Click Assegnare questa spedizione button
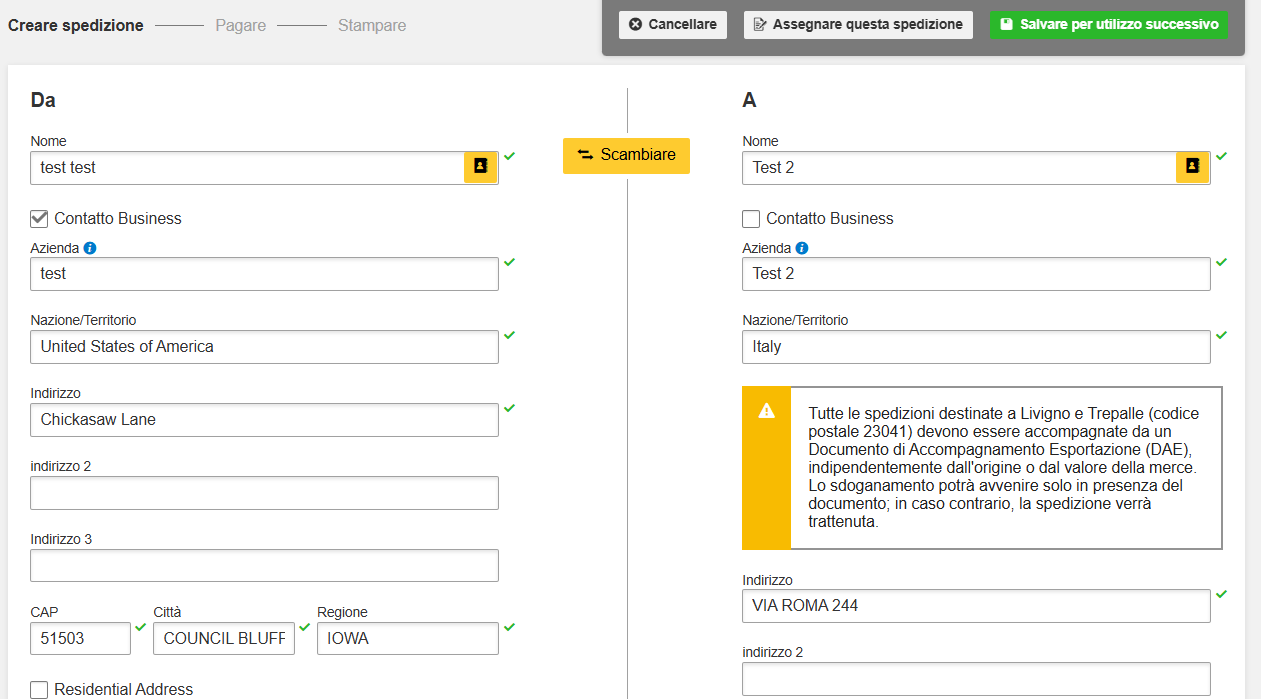Screen dimensions: 1261x699 click(x=858, y=25)
